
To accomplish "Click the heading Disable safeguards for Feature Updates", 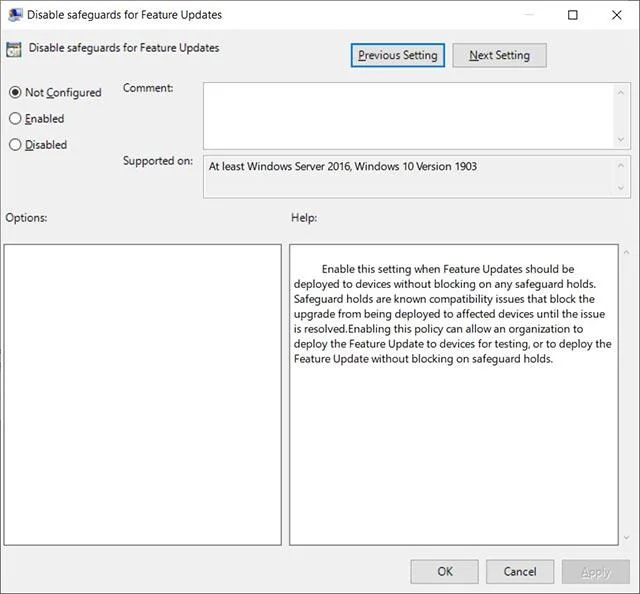I will point(124,48).
